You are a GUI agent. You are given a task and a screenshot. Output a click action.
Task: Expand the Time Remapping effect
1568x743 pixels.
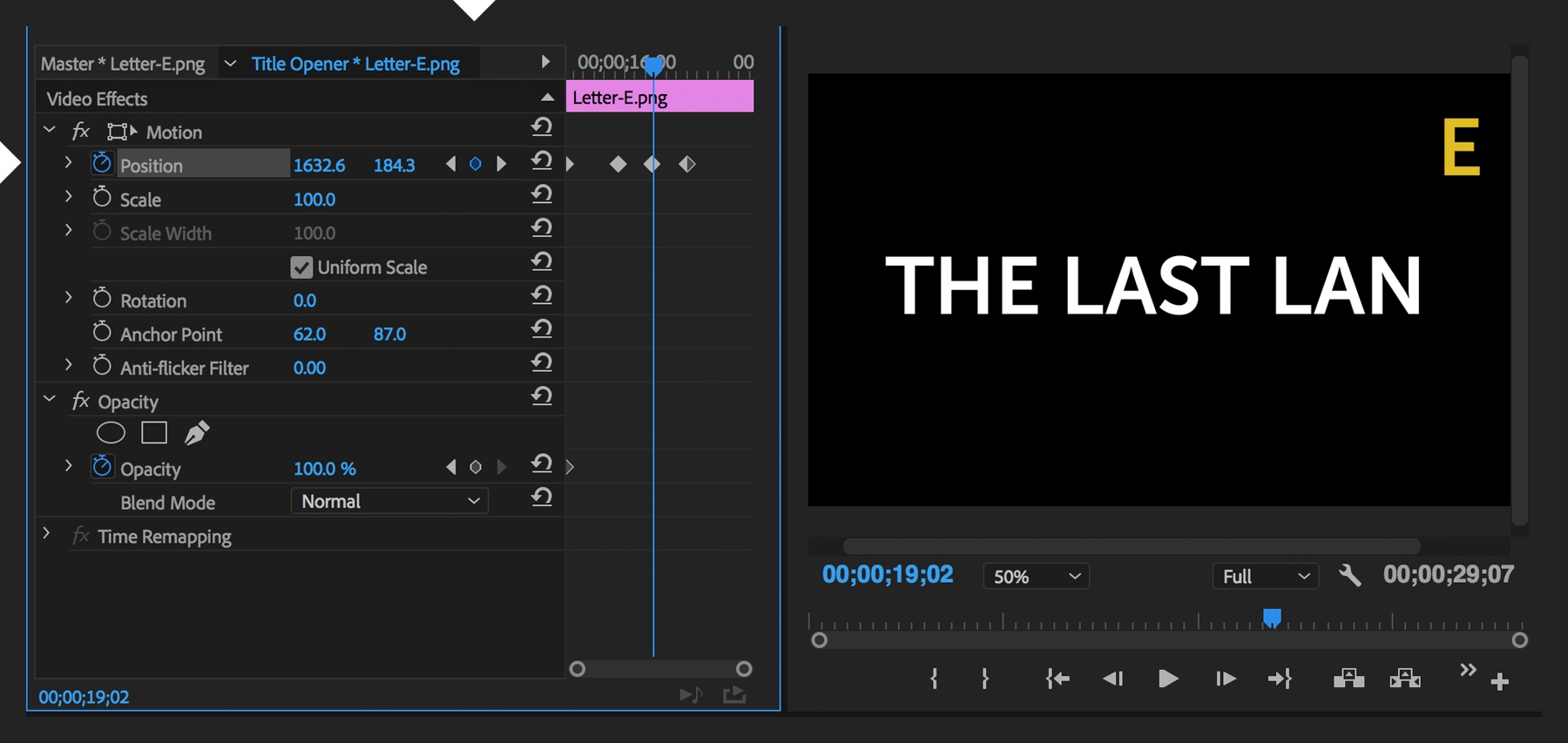47,533
